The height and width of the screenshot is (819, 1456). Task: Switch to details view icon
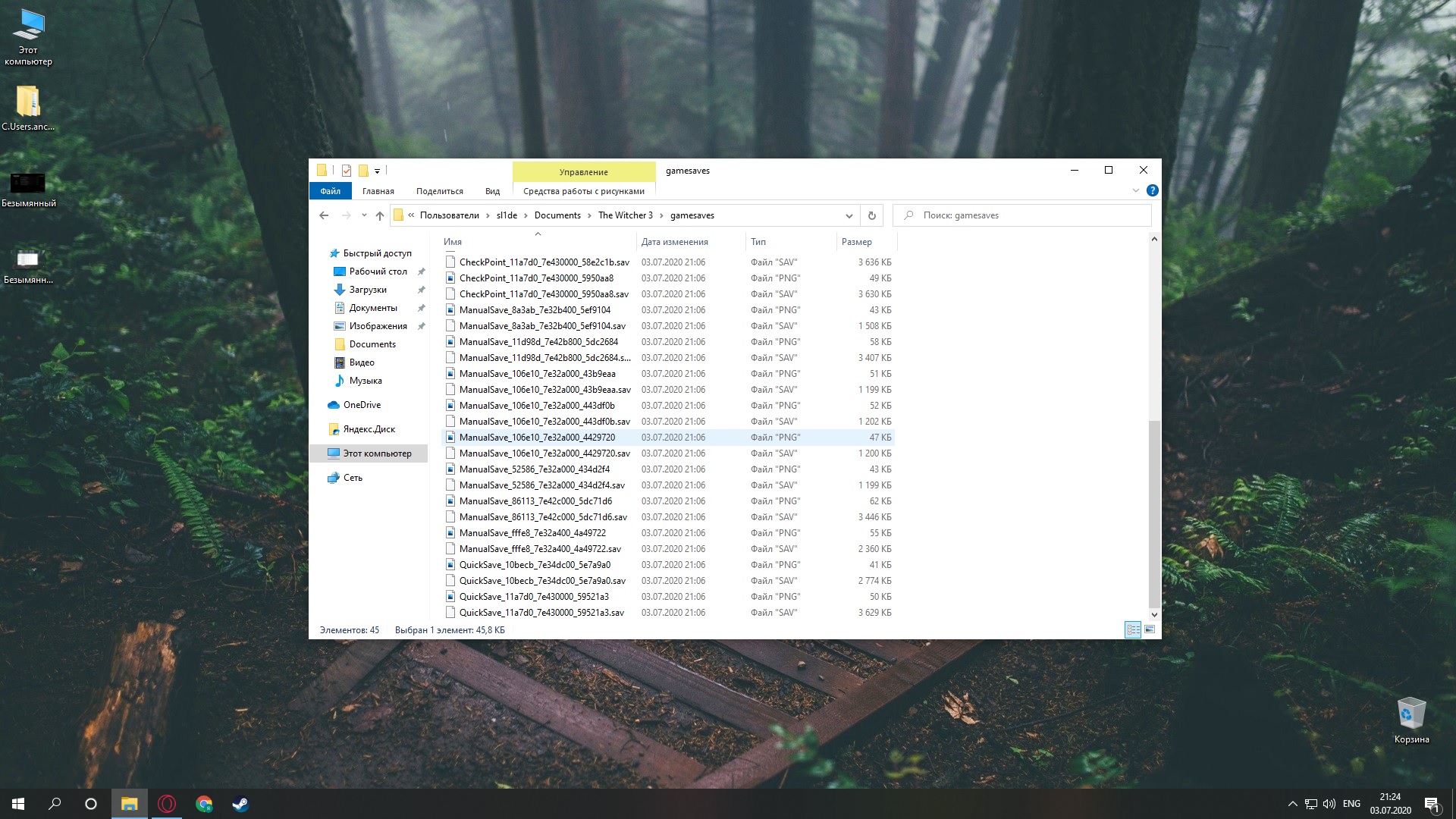pyautogui.click(x=1133, y=629)
